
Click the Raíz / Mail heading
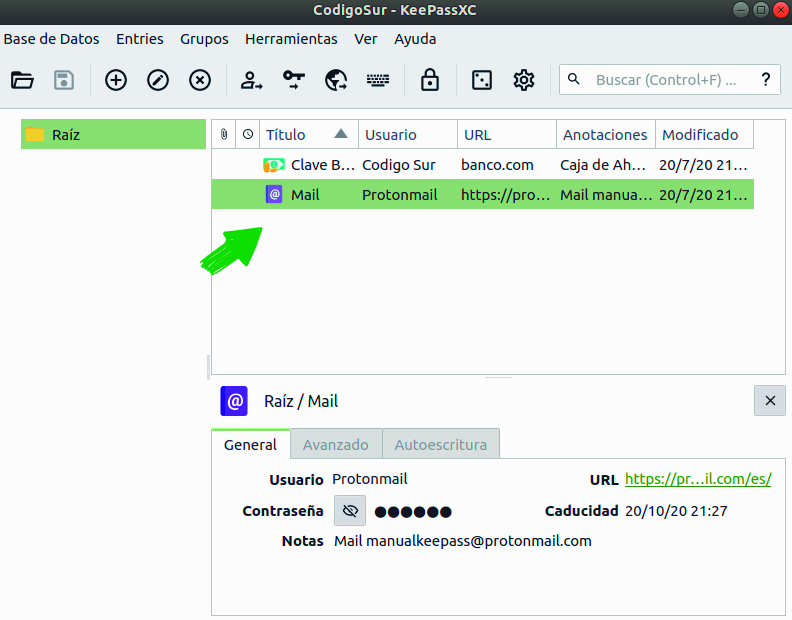(301, 401)
